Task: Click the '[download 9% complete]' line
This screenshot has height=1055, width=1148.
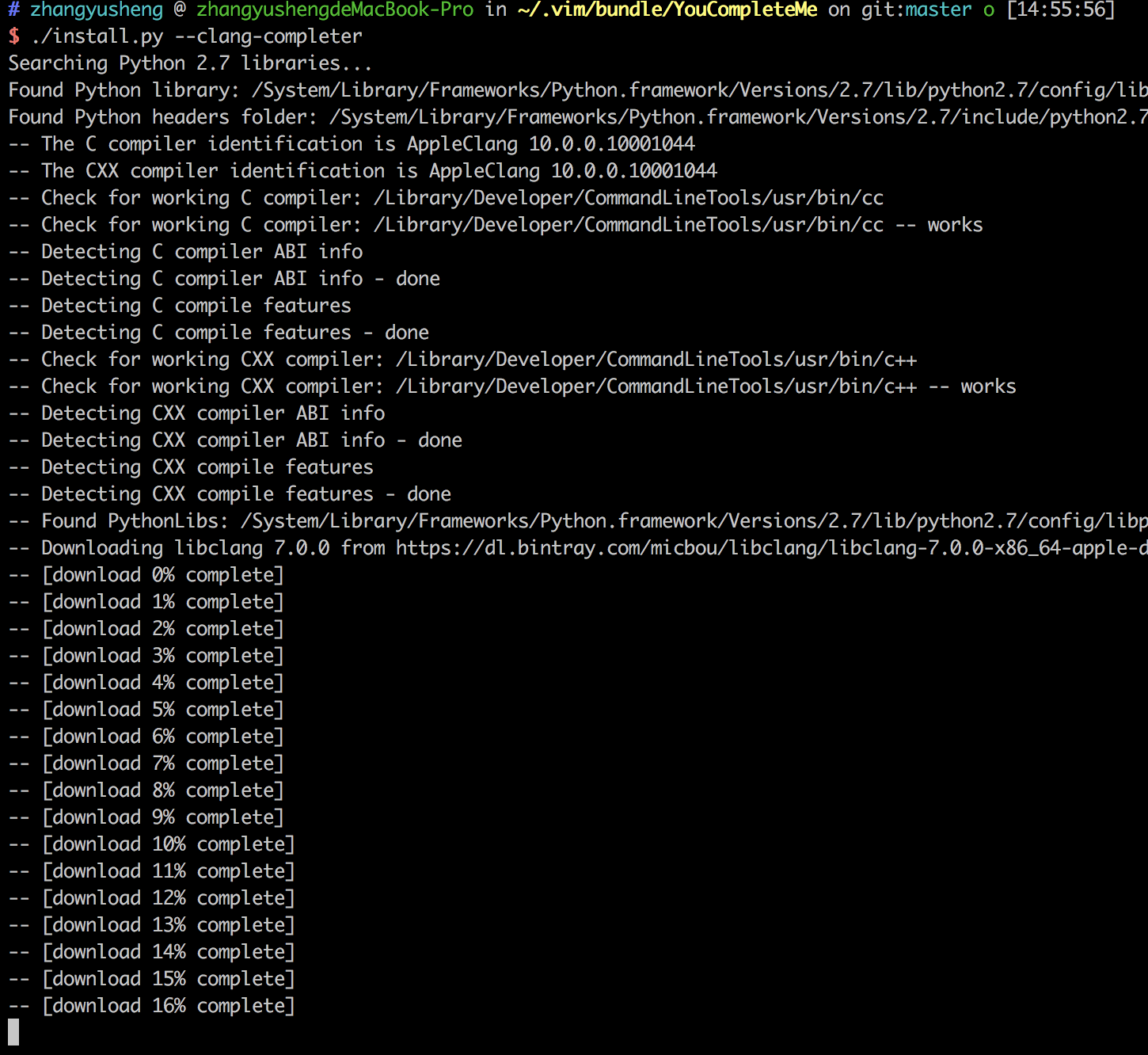Action: pyautogui.click(x=146, y=817)
